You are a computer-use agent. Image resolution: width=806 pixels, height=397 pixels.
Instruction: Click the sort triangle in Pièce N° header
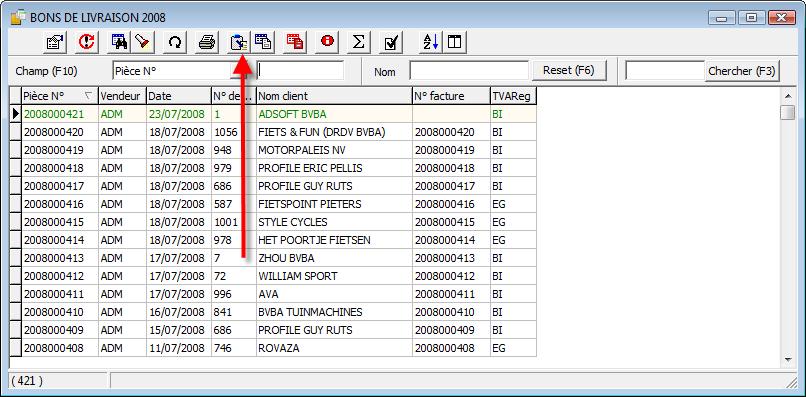(x=88, y=95)
